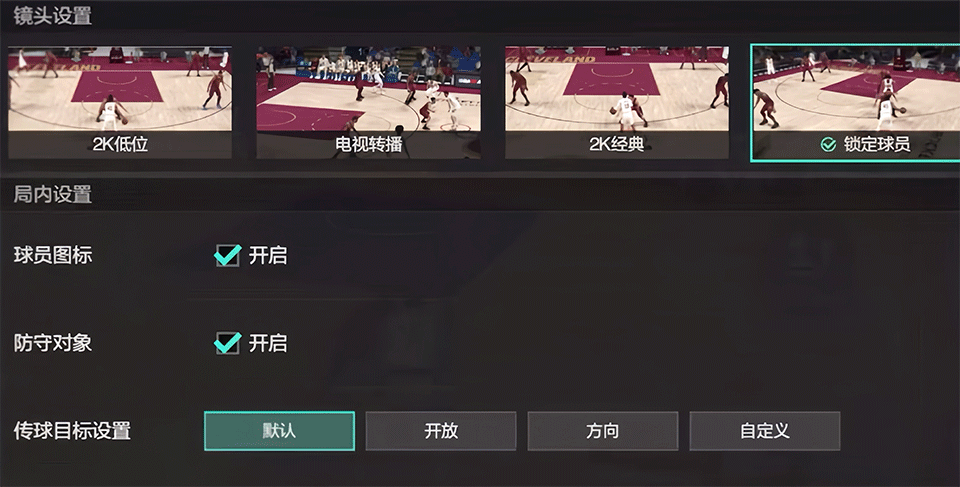Select the 自定义 pass target option
Viewport: 960px width, 487px height.
pyautogui.click(x=765, y=431)
